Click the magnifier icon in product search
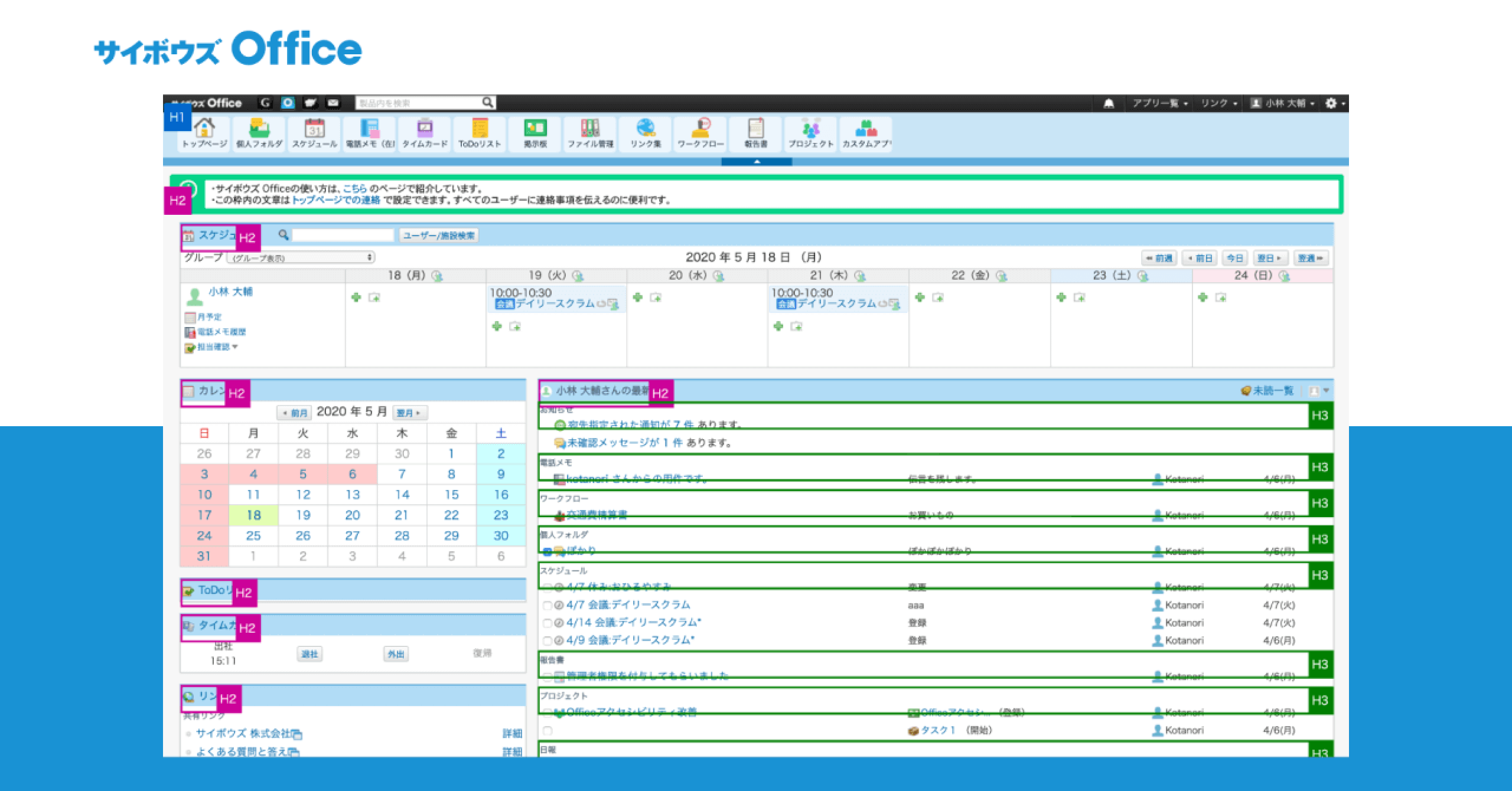The width and height of the screenshot is (1512, 791). pos(487,103)
